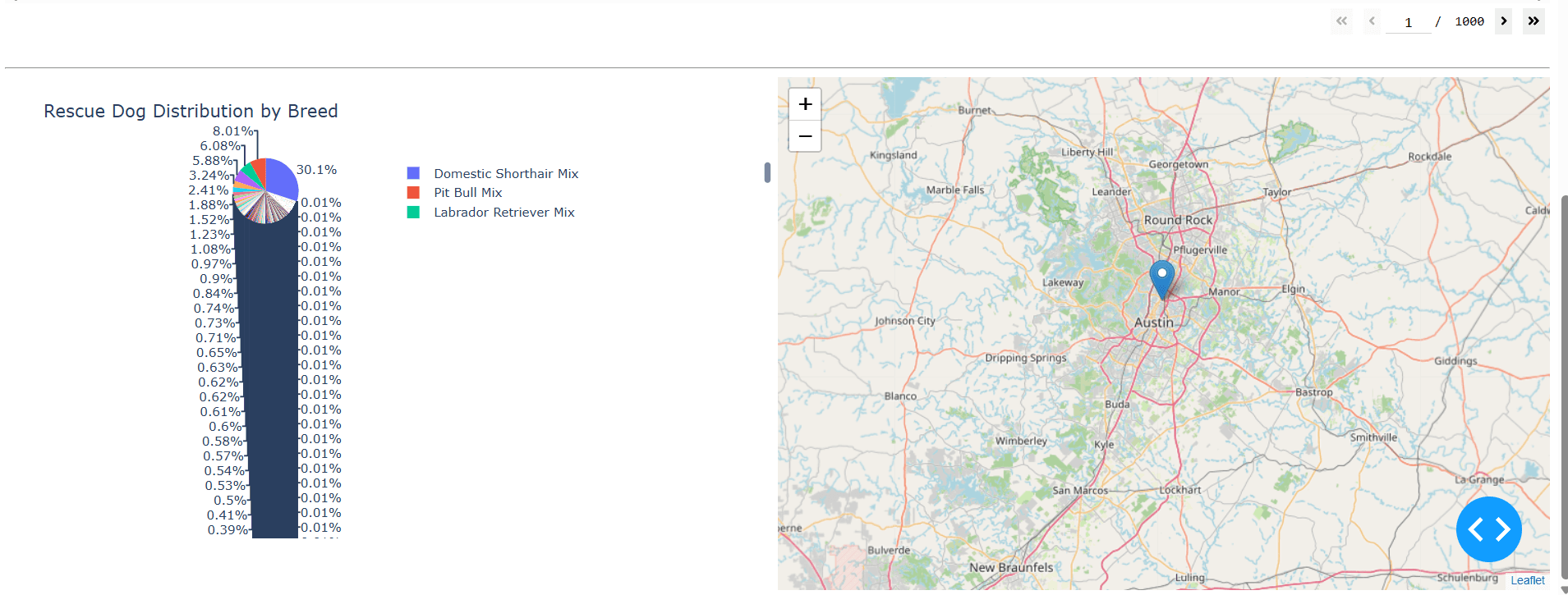Viewport: 1568px width, 595px height.
Task: Click the Austin city label on map
Action: (x=1153, y=323)
